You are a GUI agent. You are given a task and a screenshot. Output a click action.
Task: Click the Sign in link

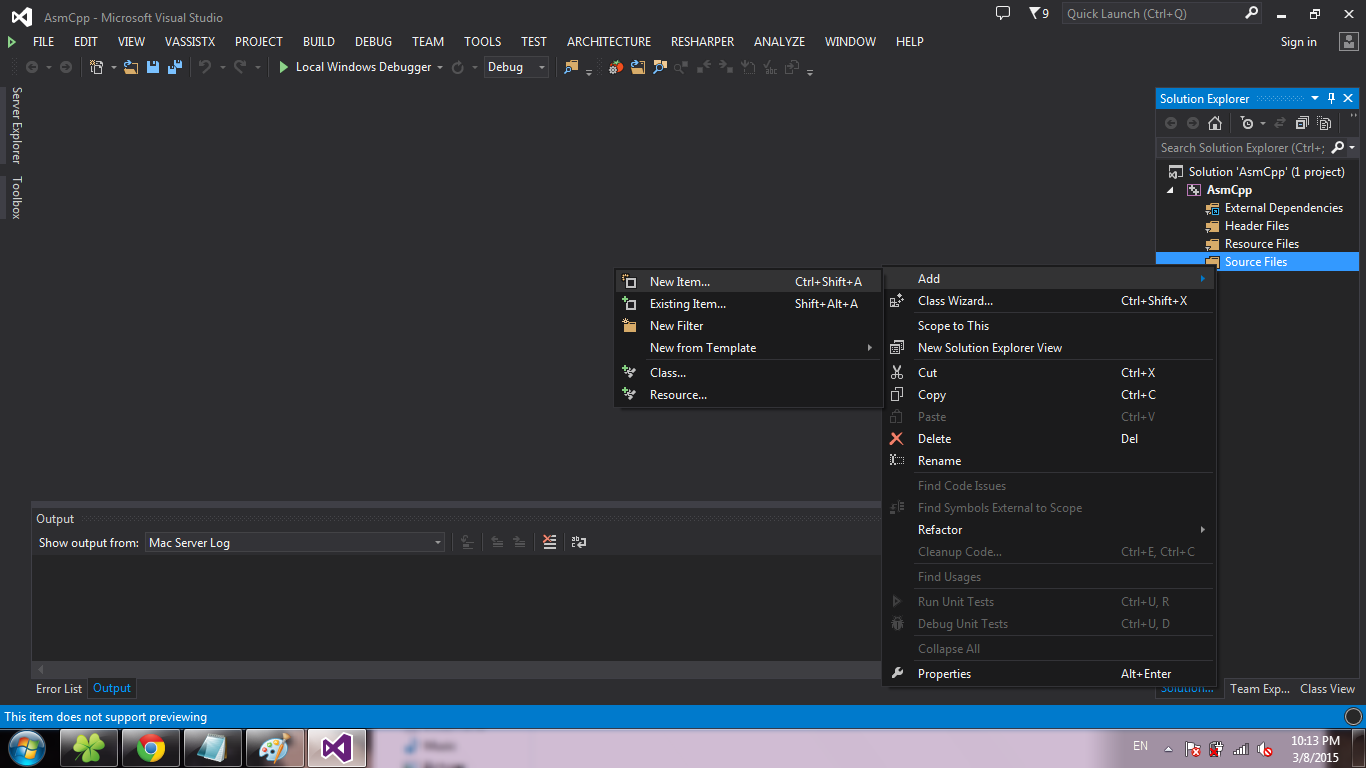pos(1299,42)
